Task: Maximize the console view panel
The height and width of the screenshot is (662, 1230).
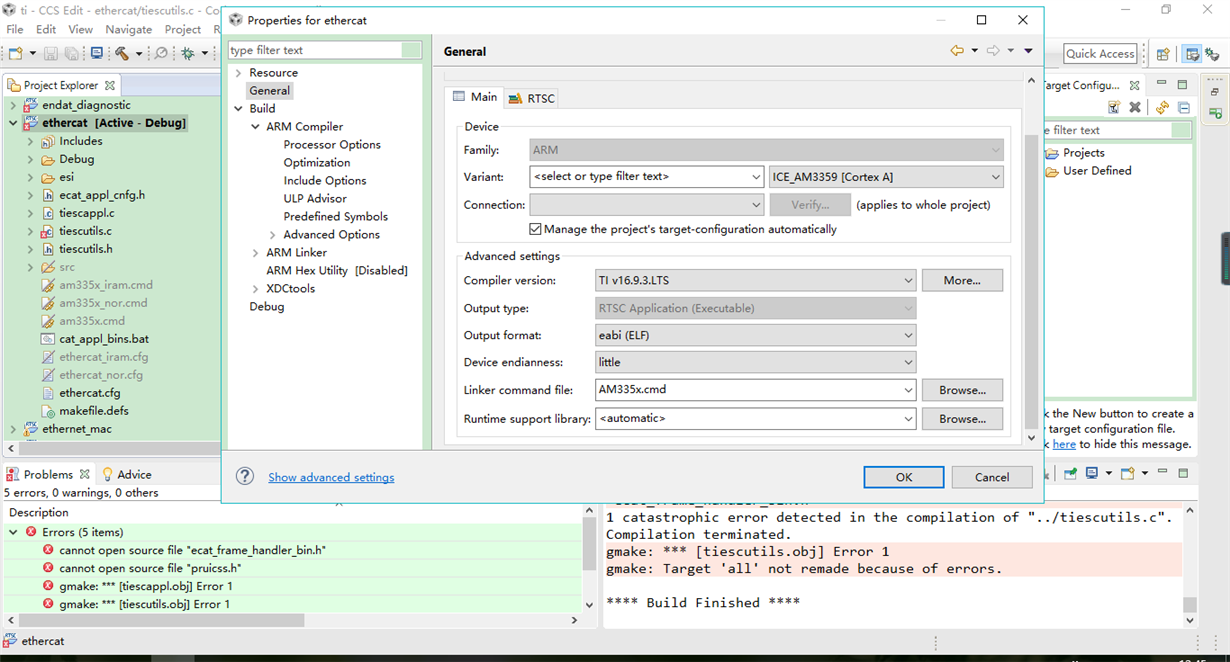Action: [x=1183, y=473]
